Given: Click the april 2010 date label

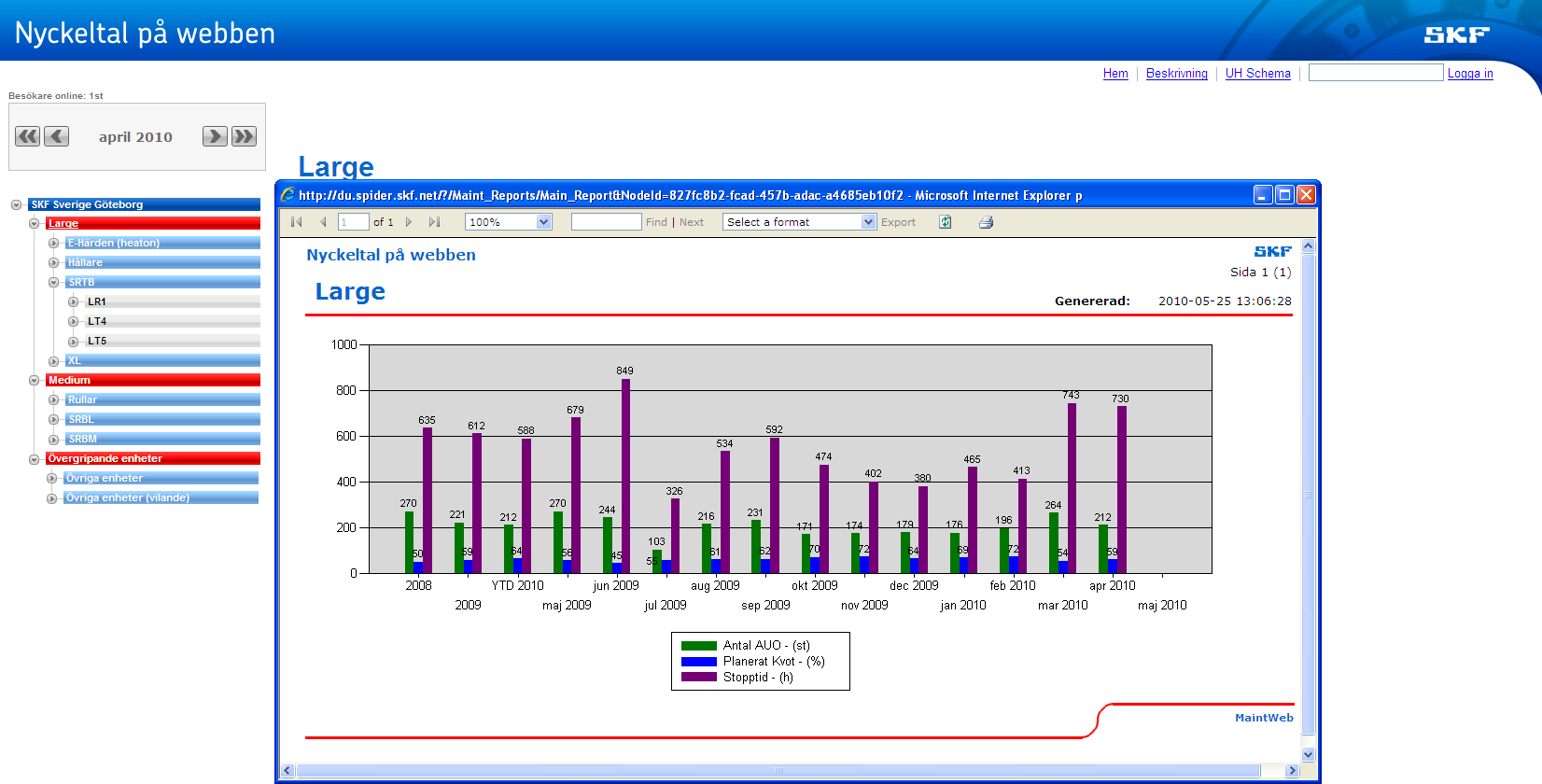Looking at the screenshot, I should tap(136, 137).
